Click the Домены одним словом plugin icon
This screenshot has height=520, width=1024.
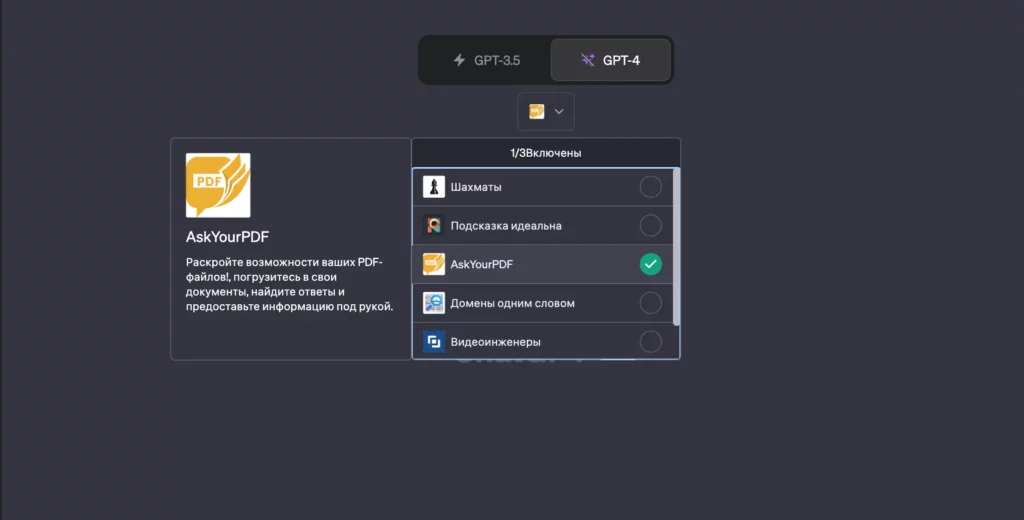(434, 302)
